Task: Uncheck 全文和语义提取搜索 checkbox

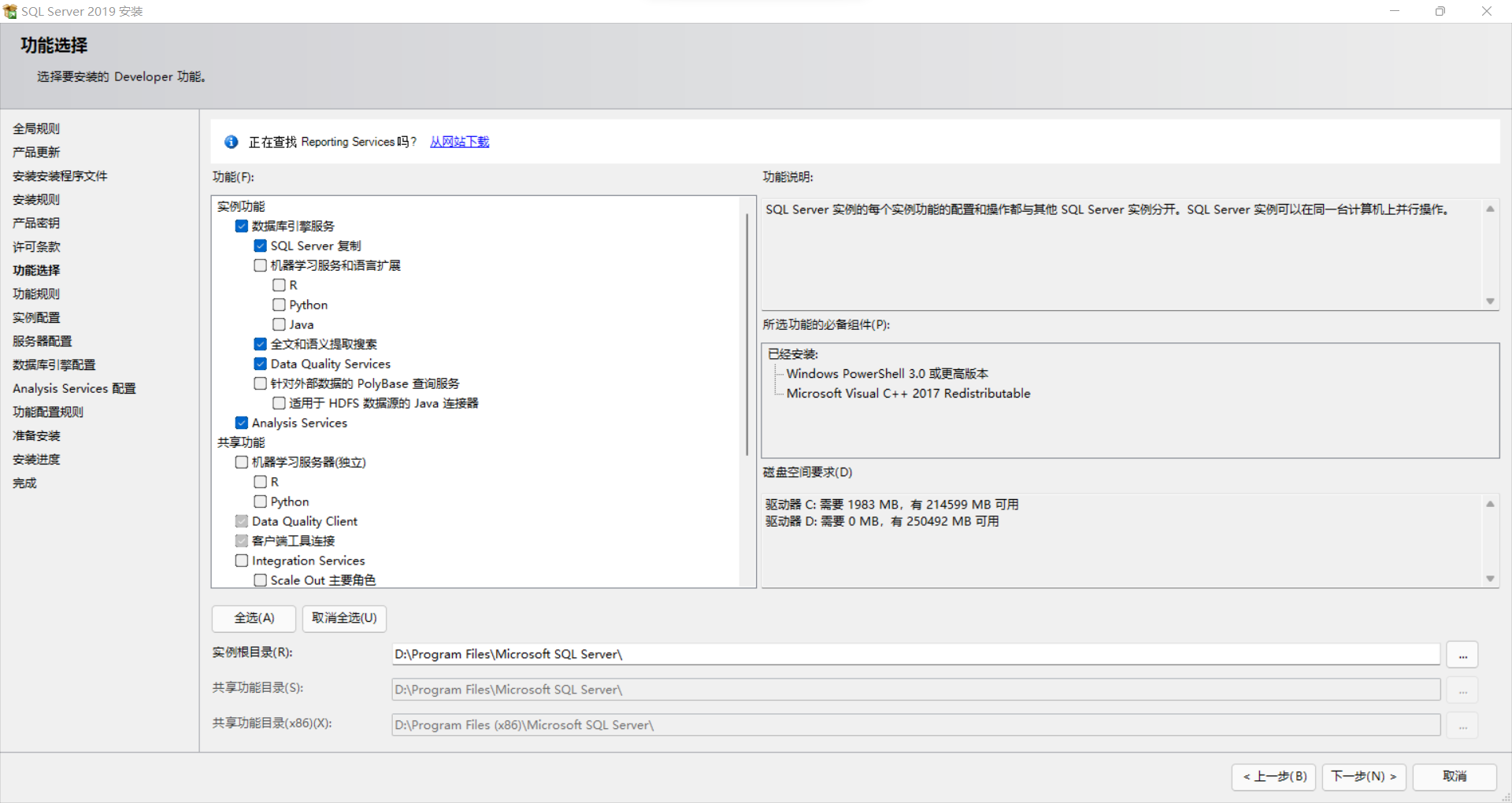Action: [261, 344]
